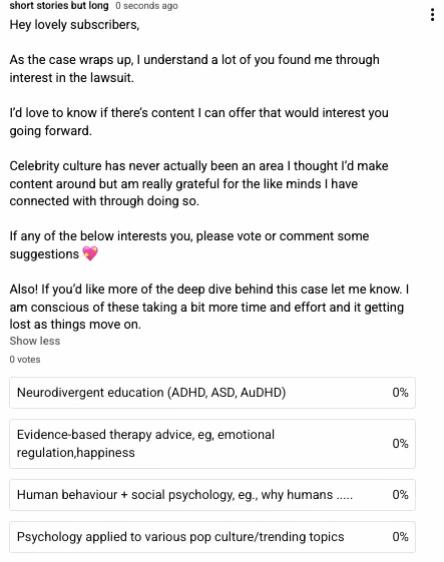Select the Human behaviour + social psychology option

coord(212,495)
